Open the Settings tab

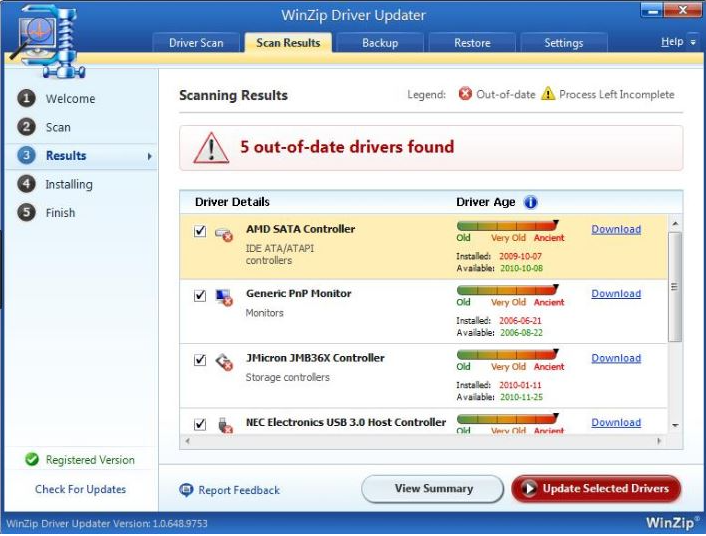coord(563,43)
